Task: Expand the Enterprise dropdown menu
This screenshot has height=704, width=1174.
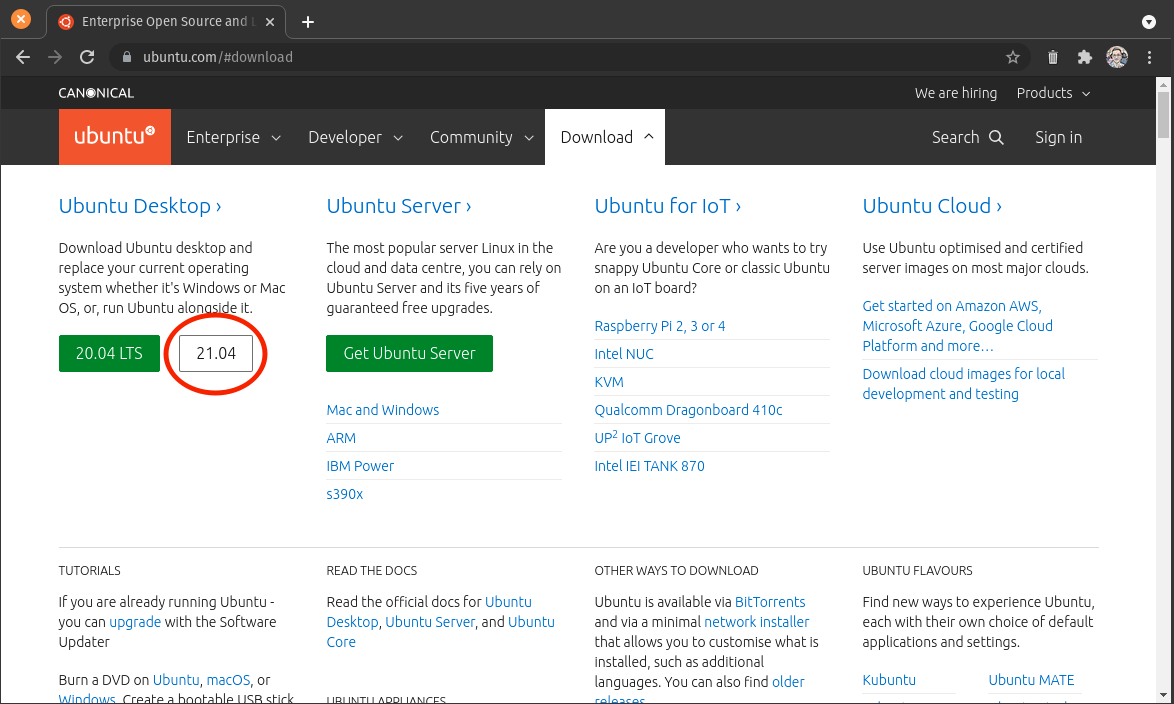Action: point(233,137)
